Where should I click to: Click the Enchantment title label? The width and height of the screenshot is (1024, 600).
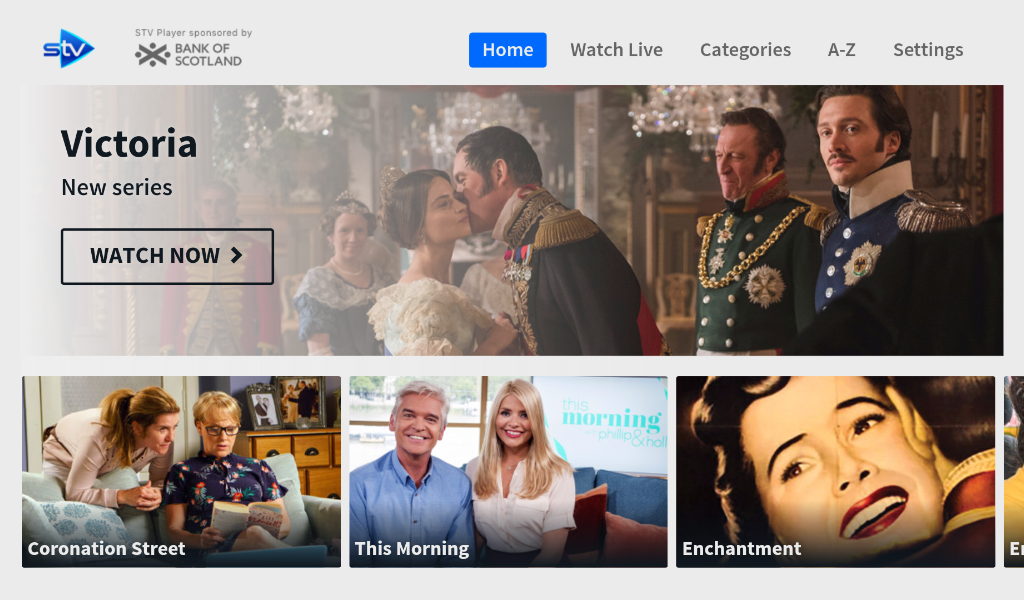(x=741, y=548)
